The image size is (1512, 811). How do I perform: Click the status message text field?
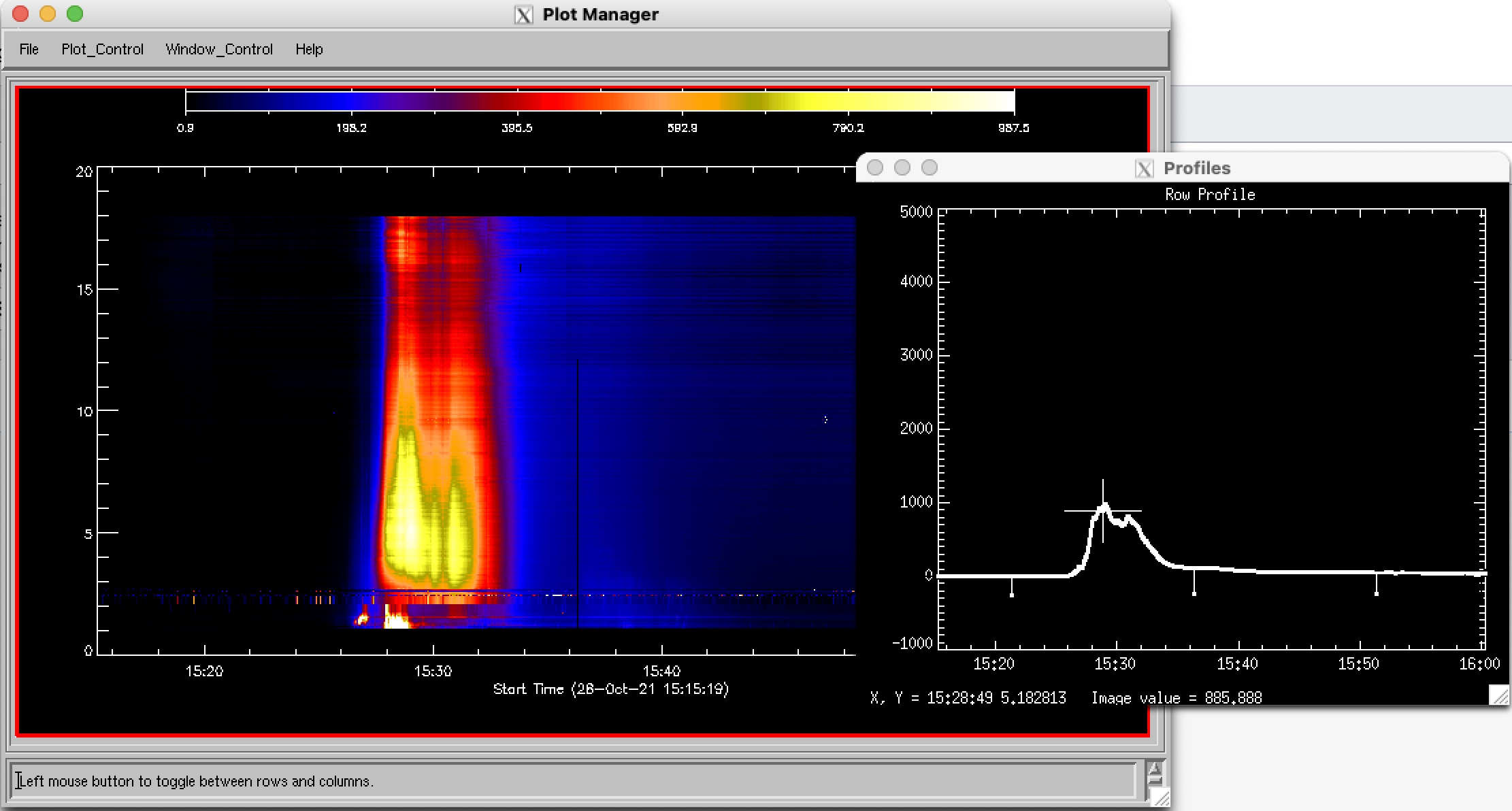pos(572,780)
